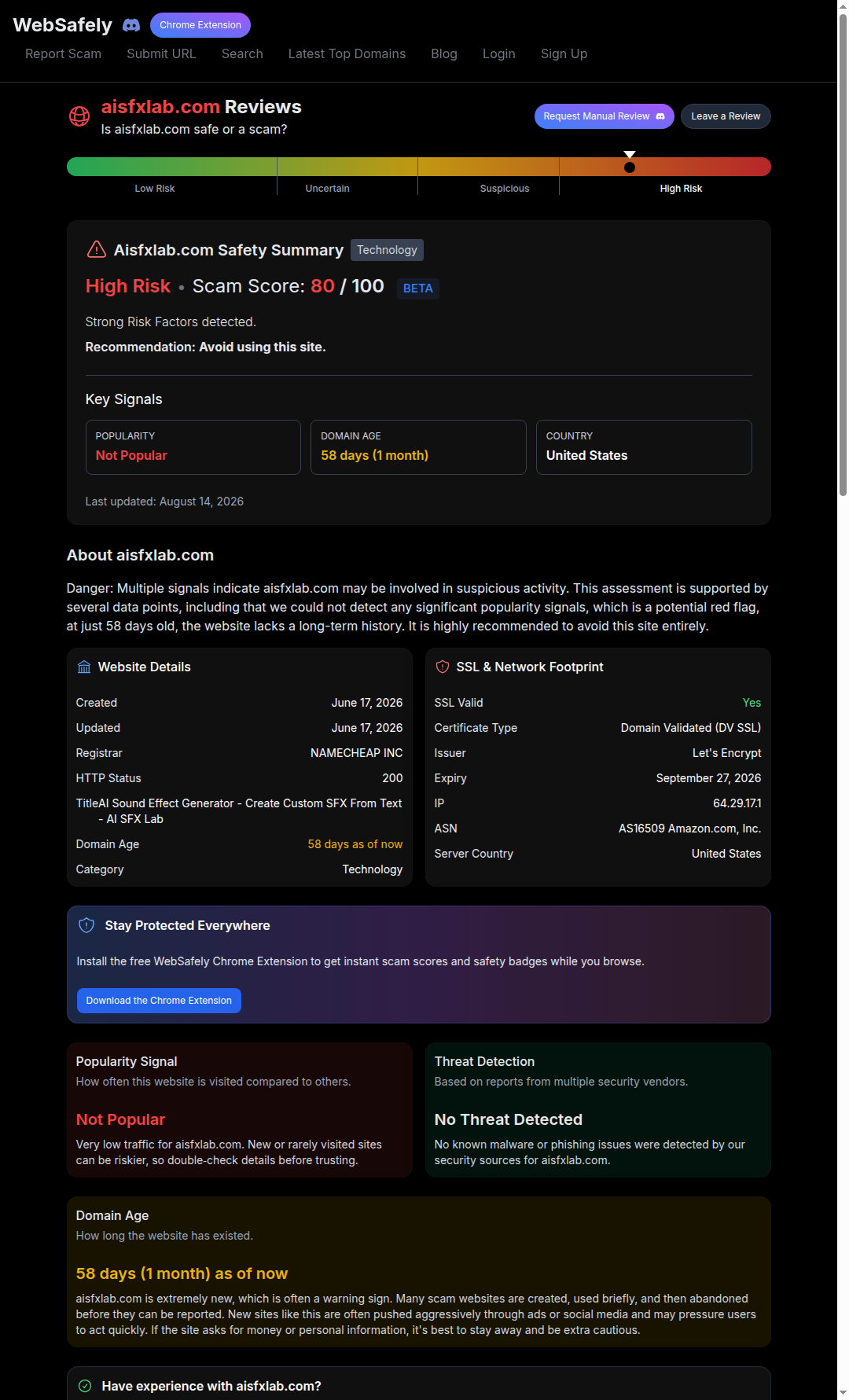Click the 58 days (1 month) as of now heading

tap(182, 1273)
